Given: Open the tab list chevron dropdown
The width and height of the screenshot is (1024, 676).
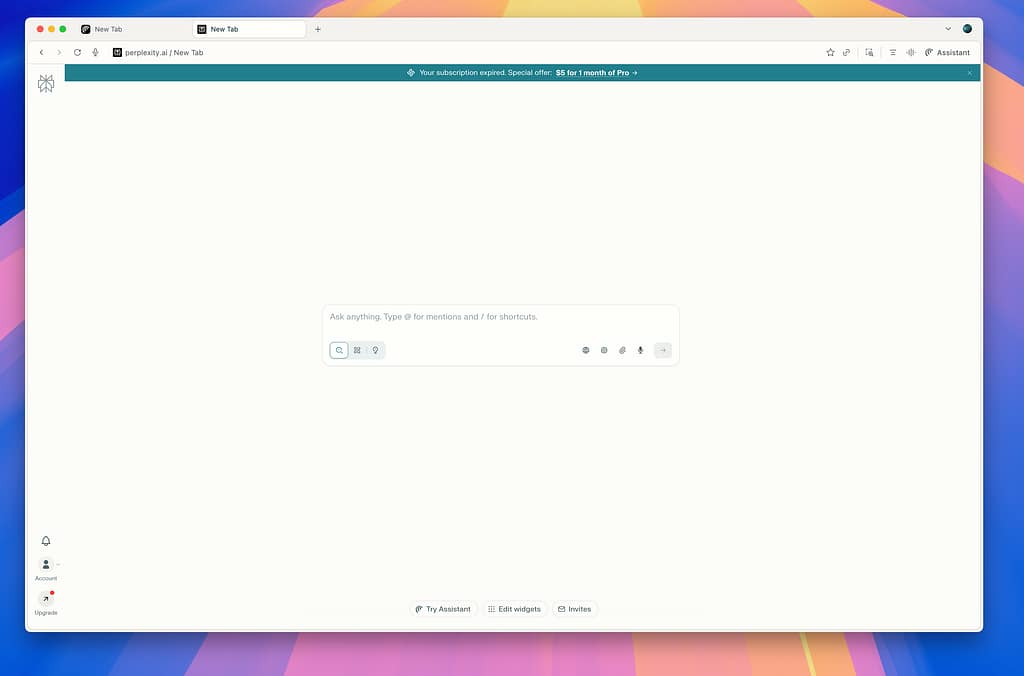Looking at the screenshot, I should click(x=948, y=29).
